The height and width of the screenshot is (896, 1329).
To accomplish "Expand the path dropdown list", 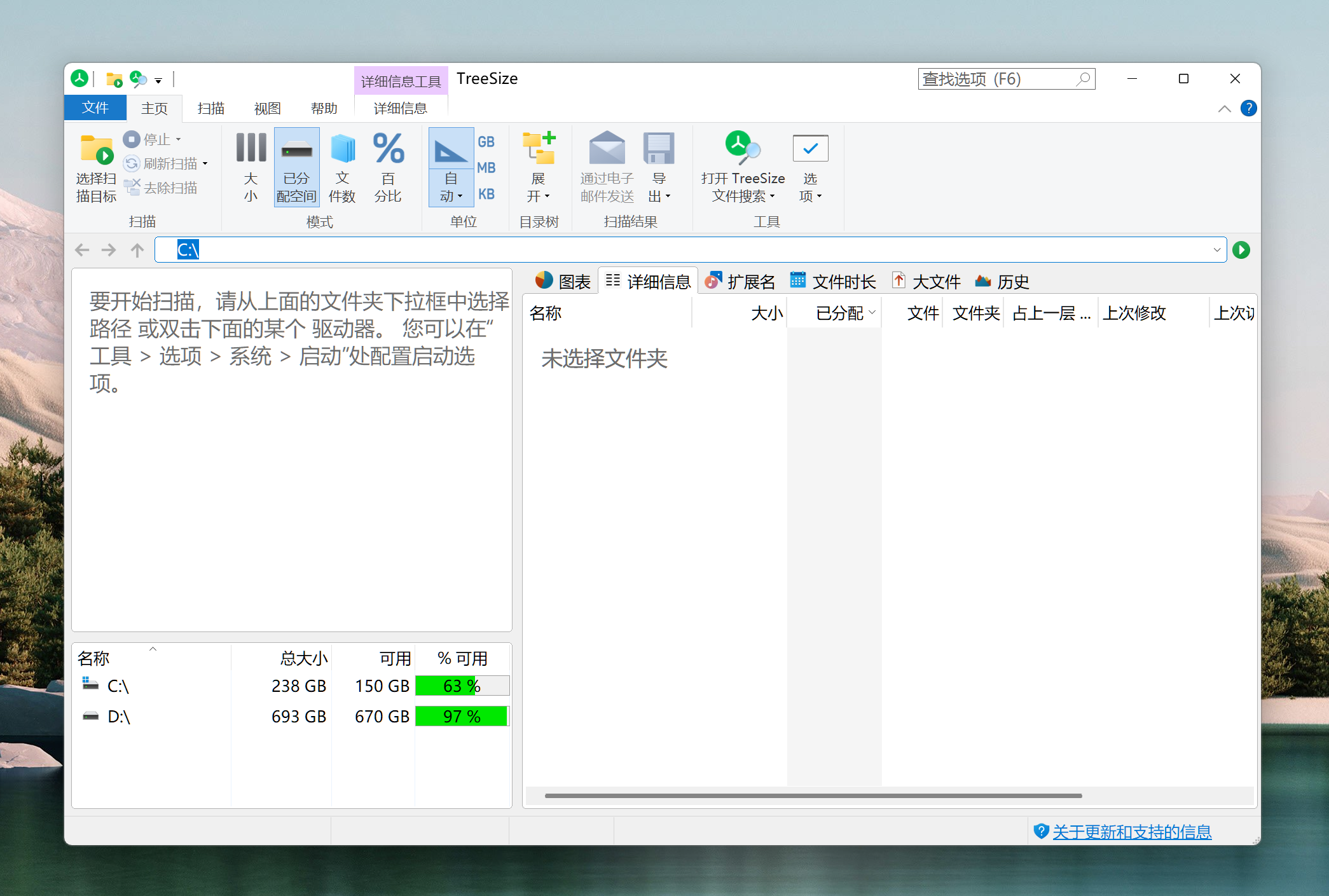I will (x=1217, y=250).
